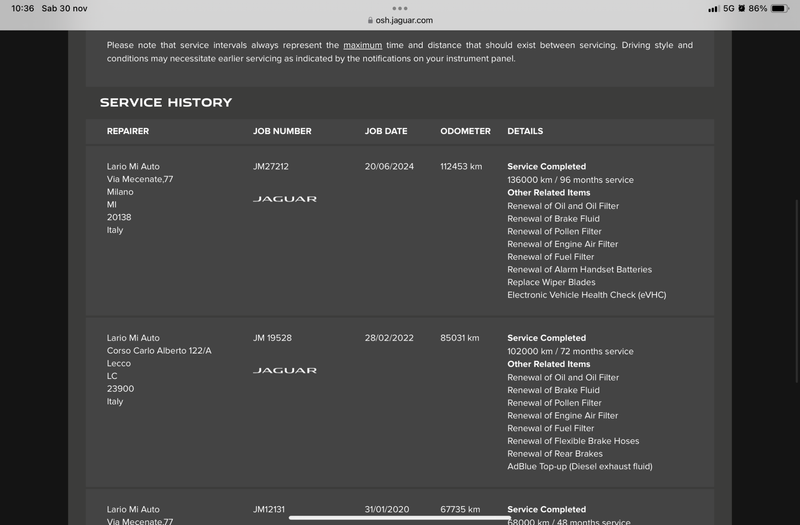Select job date 20/06/2024
Image resolution: width=800 pixels, height=525 pixels.
[389, 166]
